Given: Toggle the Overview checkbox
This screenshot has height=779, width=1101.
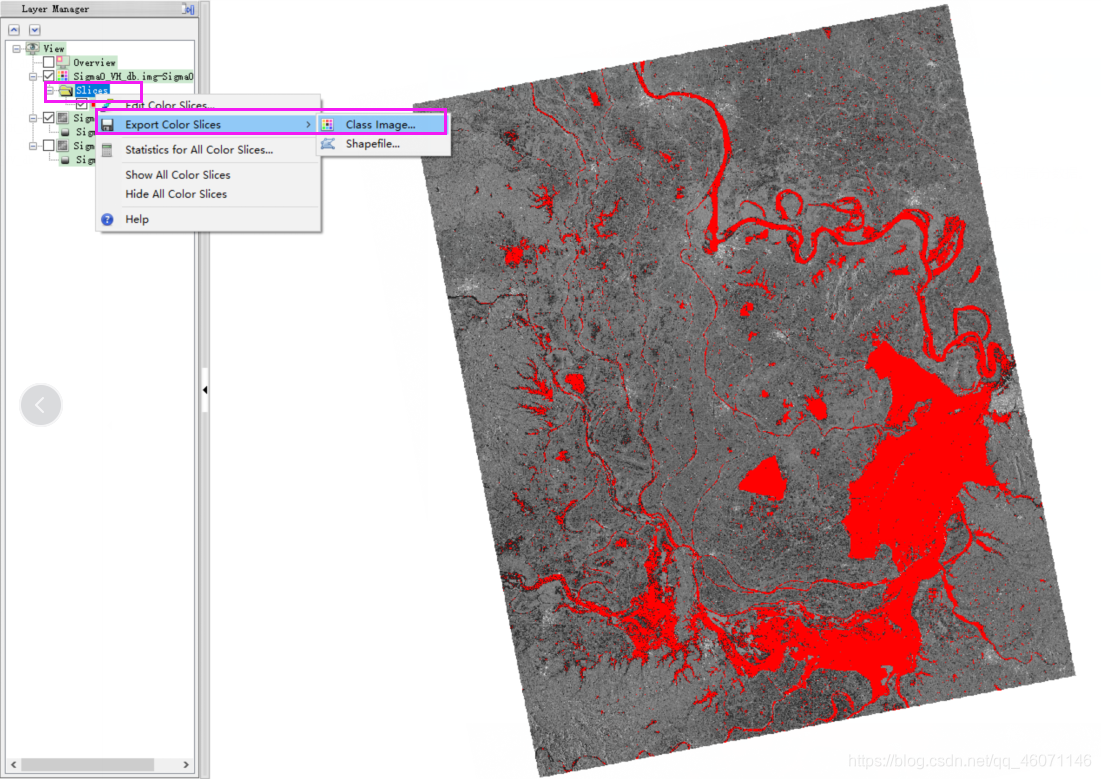Looking at the screenshot, I should pos(48,62).
